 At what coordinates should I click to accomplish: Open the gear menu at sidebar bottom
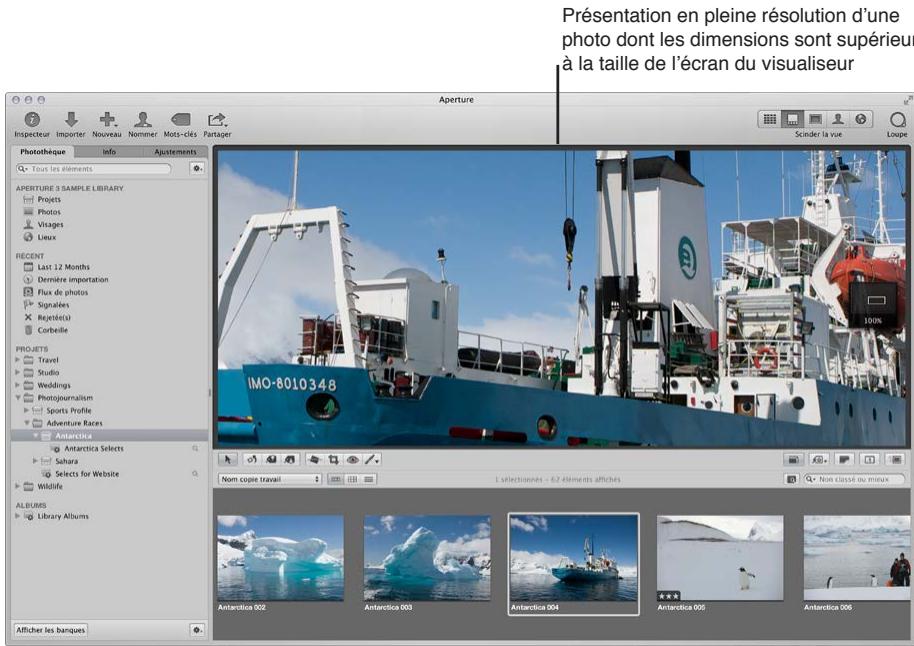tap(197, 630)
